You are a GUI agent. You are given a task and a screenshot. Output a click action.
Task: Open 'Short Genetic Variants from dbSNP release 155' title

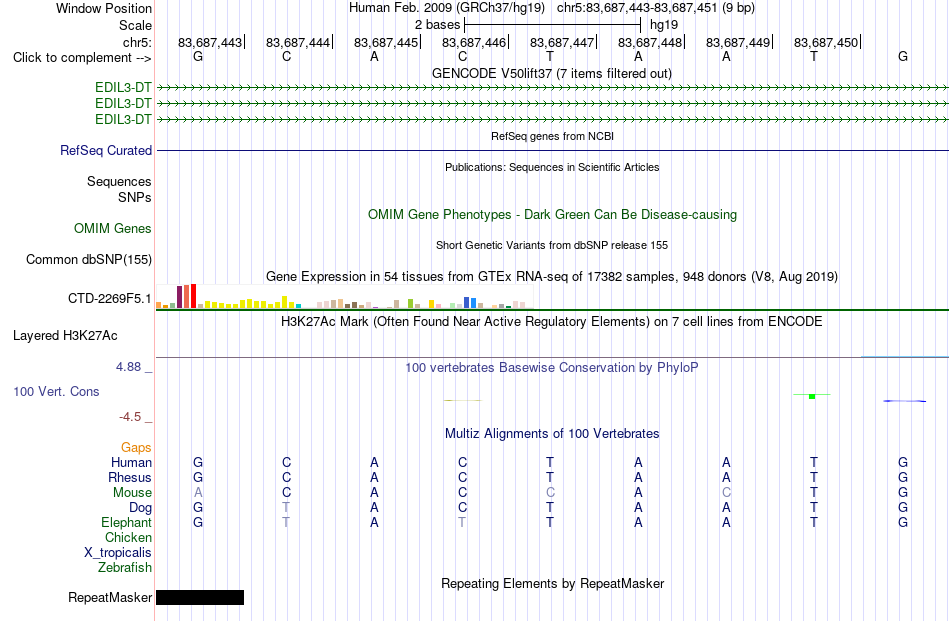pos(552,245)
